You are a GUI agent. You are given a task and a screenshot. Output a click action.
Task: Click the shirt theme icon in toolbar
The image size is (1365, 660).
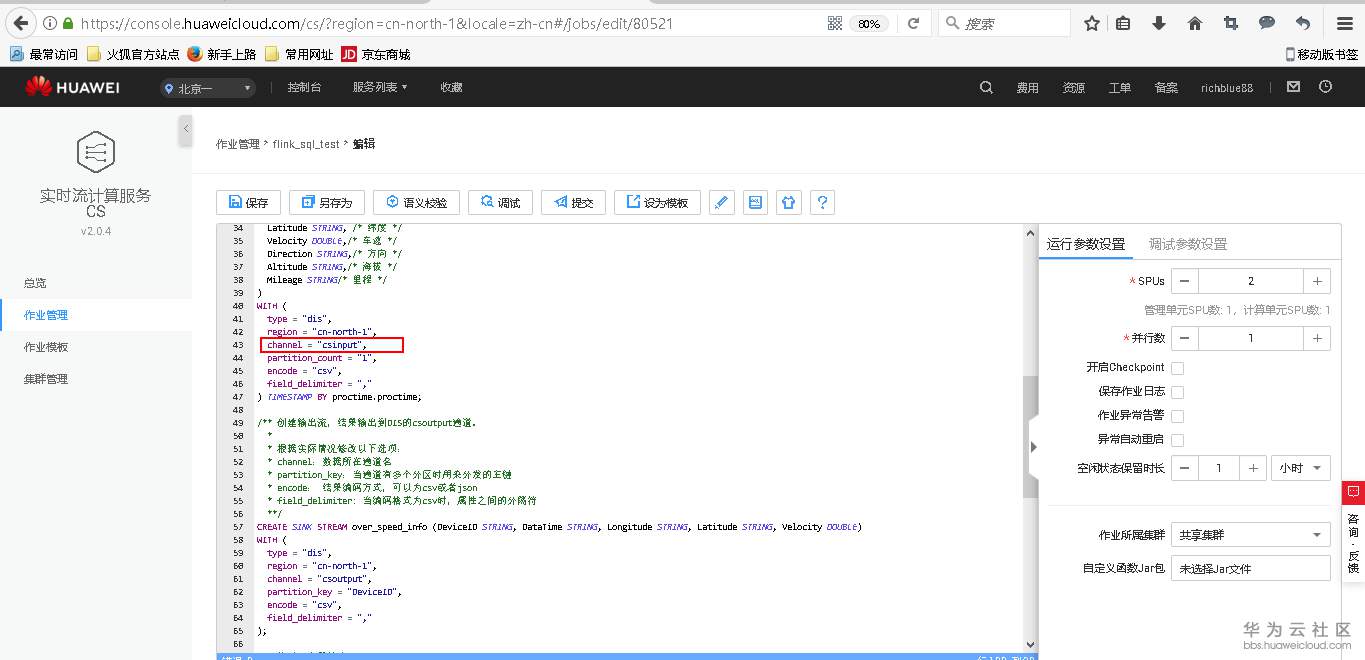point(789,202)
